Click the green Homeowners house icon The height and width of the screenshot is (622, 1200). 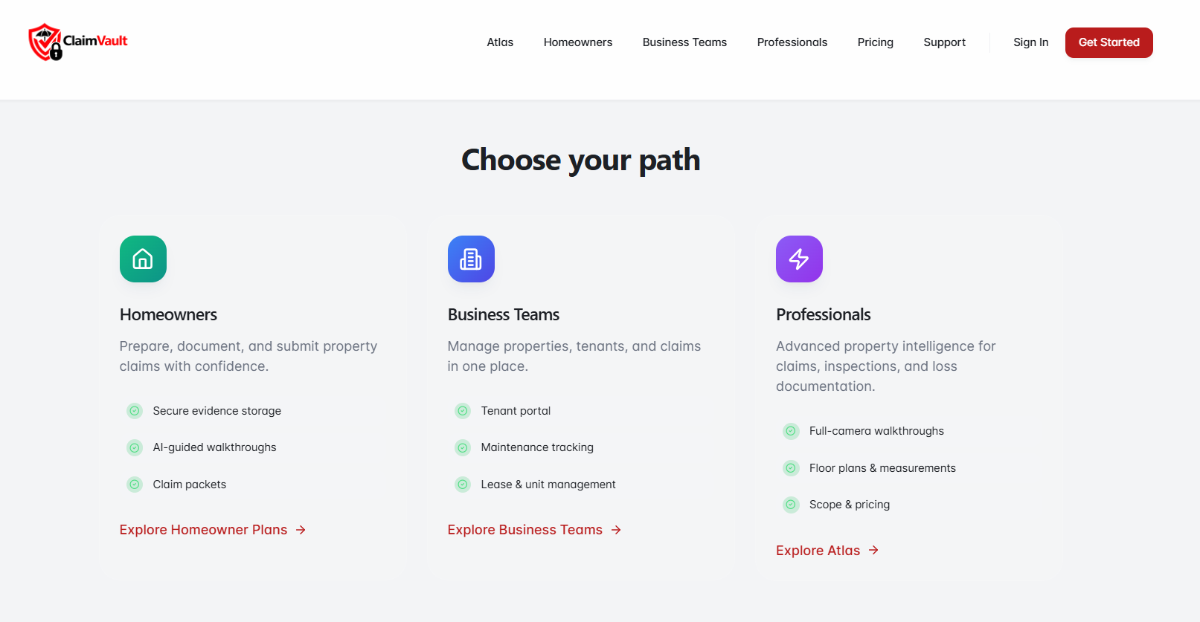click(143, 259)
